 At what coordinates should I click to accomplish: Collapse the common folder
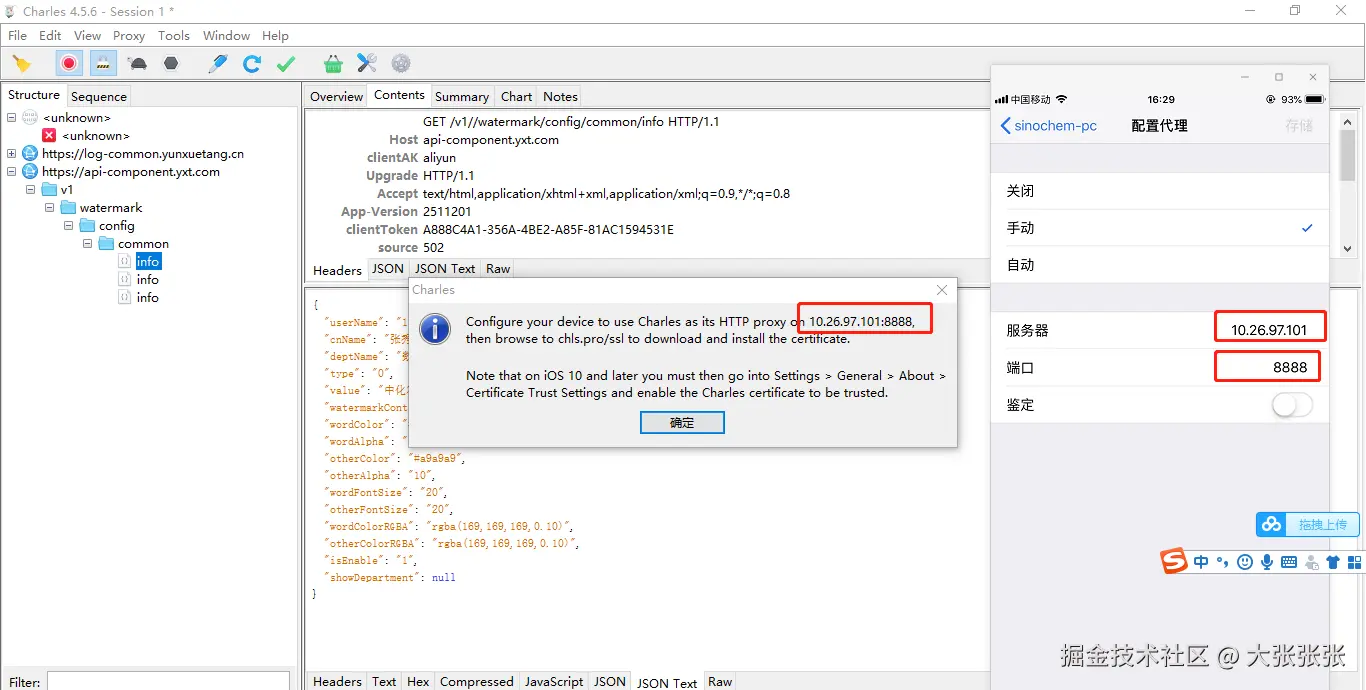click(87, 243)
